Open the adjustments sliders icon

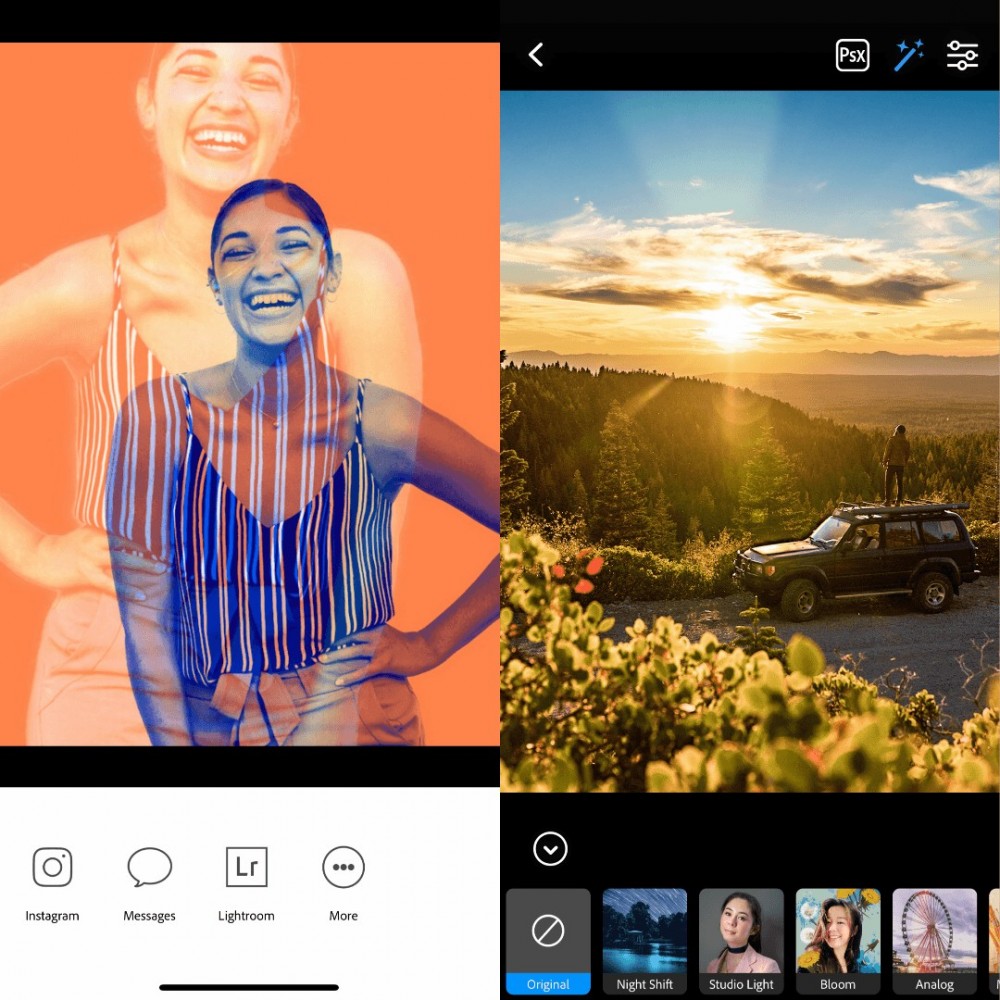tap(962, 56)
